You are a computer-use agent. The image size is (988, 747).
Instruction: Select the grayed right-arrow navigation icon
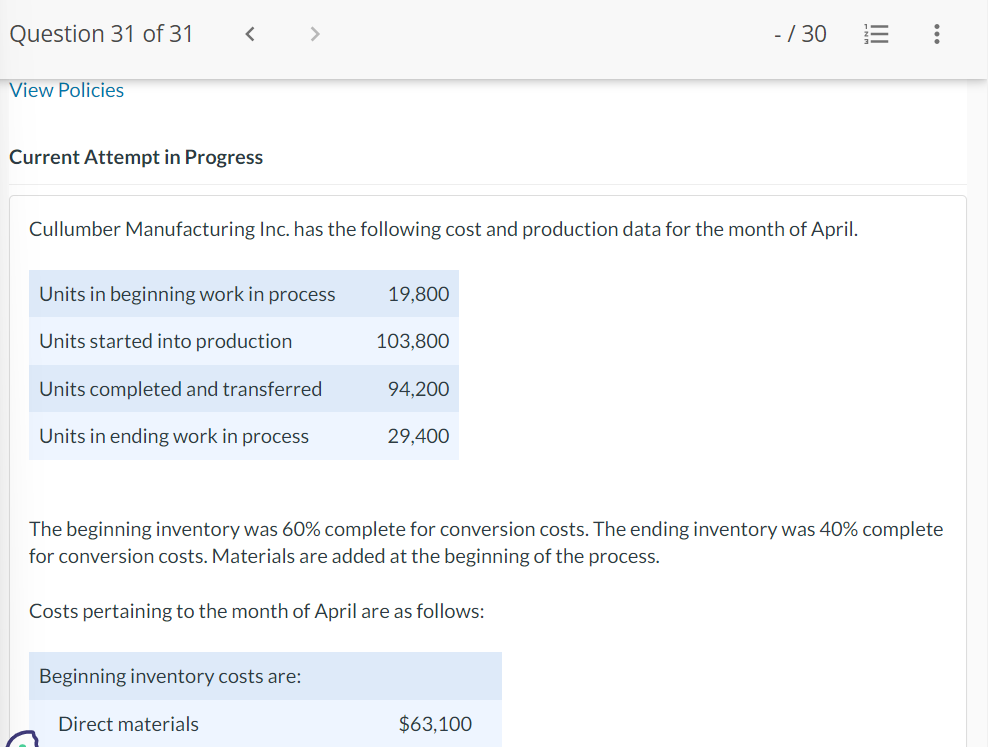(314, 33)
